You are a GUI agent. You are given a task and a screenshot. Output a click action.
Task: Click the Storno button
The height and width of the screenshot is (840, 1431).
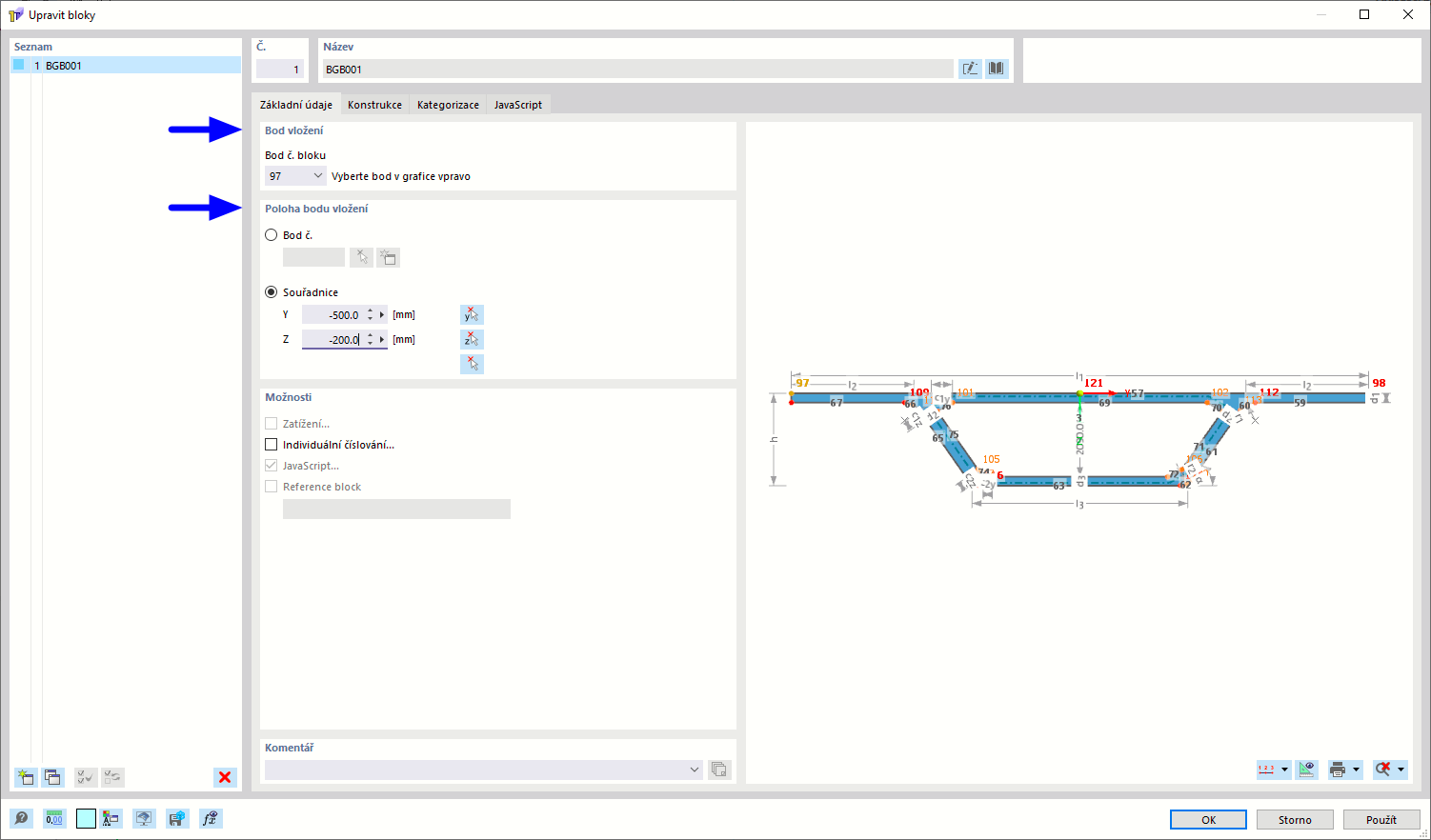[x=1295, y=819]
